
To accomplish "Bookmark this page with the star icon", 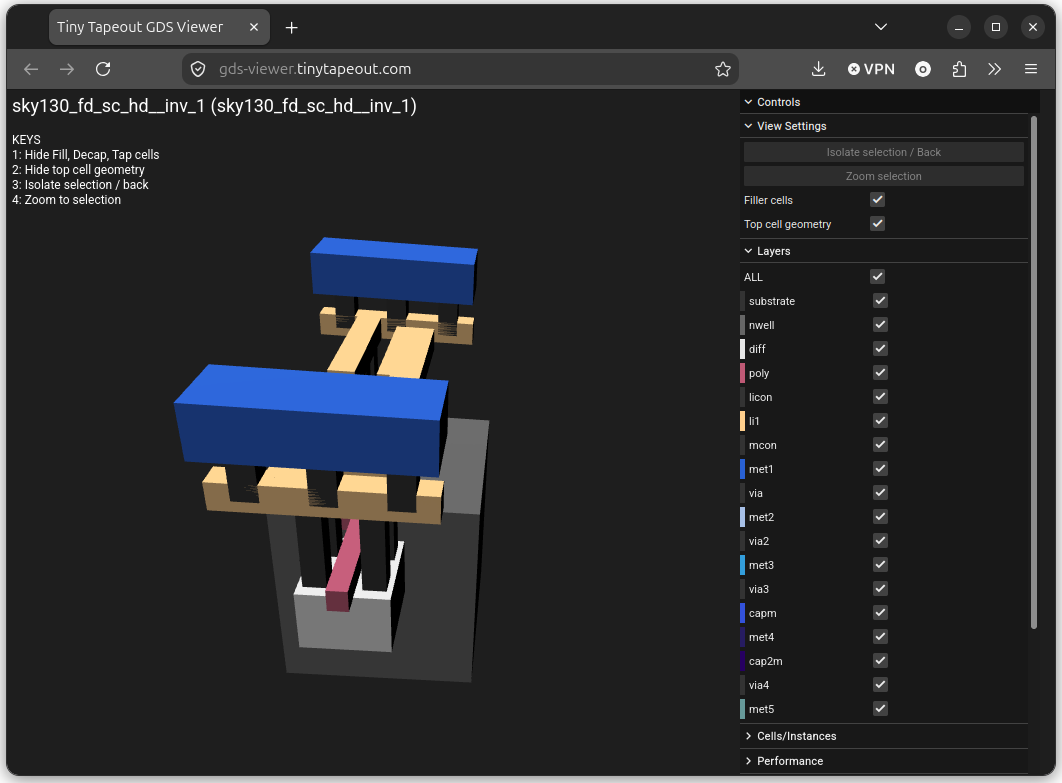I will point(723,69).
